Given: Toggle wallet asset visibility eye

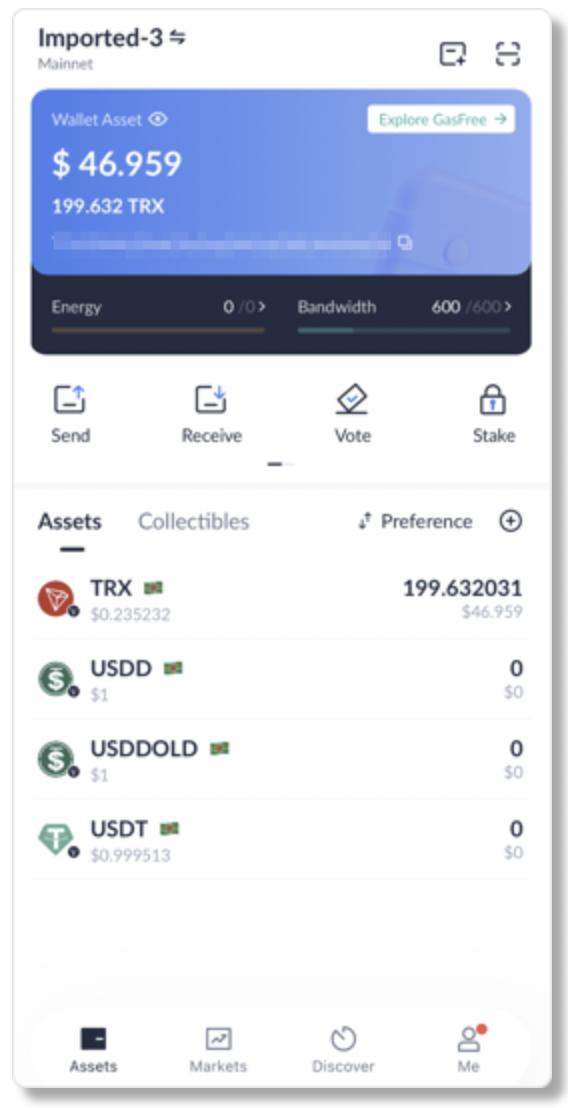Looking at the screenshot, I should tap(158, 119).
